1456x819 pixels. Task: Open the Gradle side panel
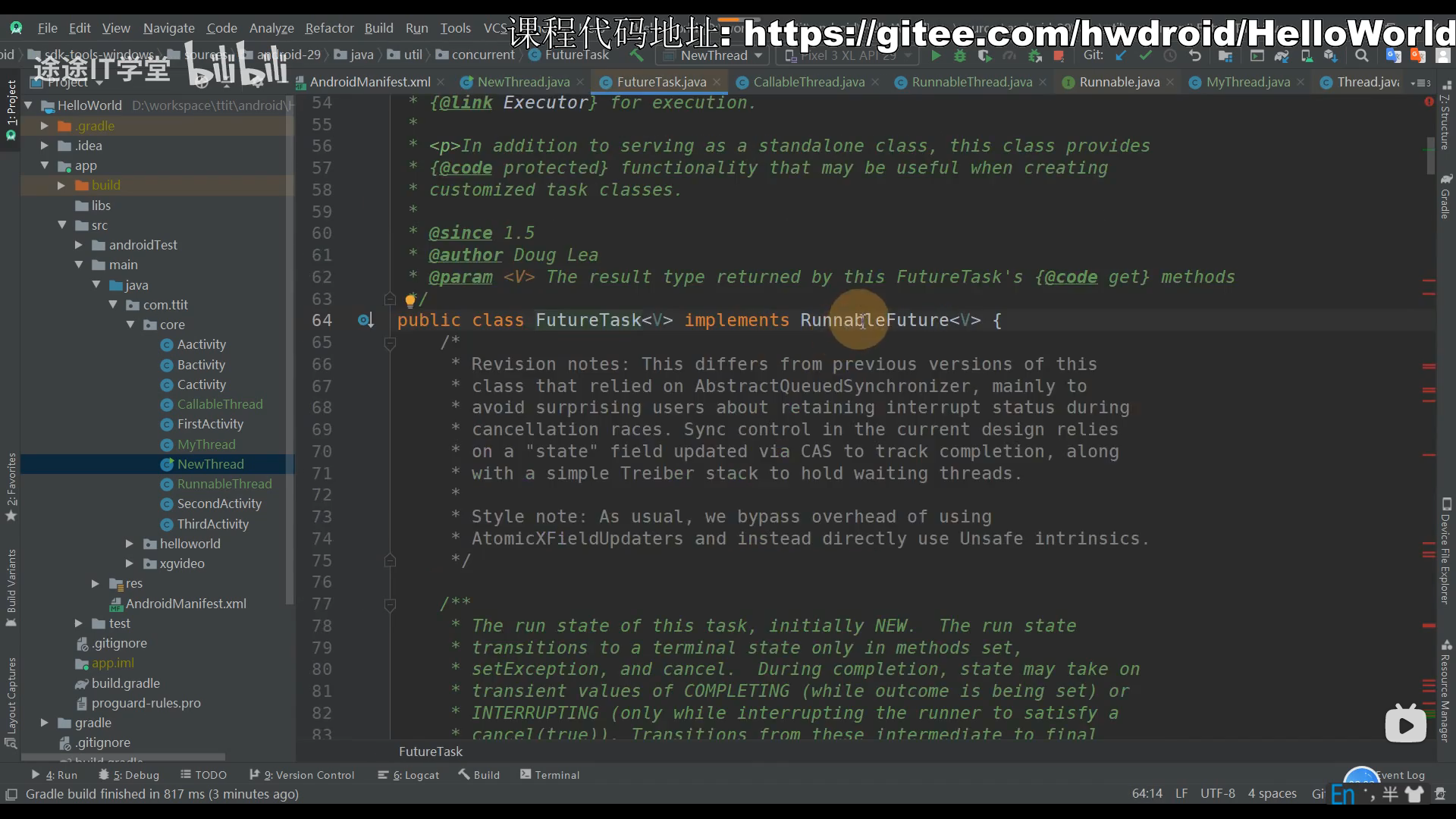coord(1446,196)
